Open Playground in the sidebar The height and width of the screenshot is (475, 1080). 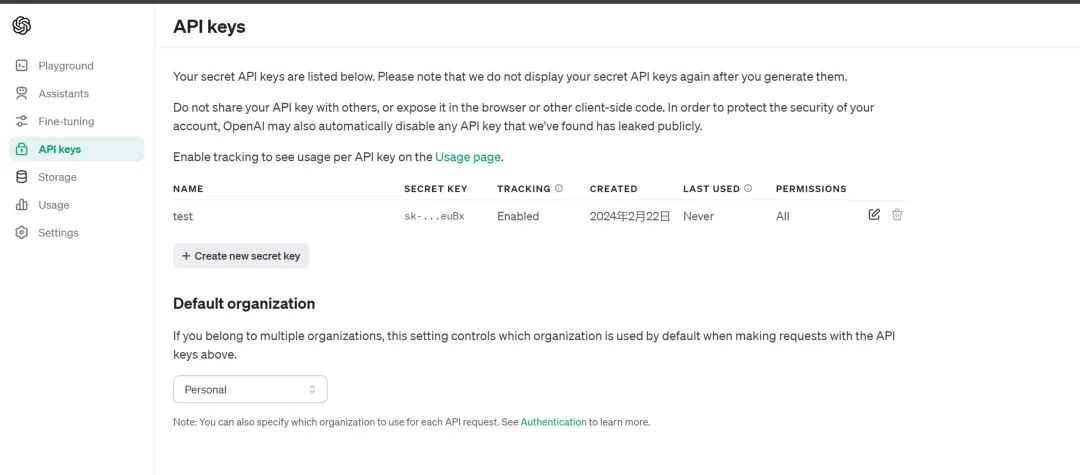click(x=66, y=66)
